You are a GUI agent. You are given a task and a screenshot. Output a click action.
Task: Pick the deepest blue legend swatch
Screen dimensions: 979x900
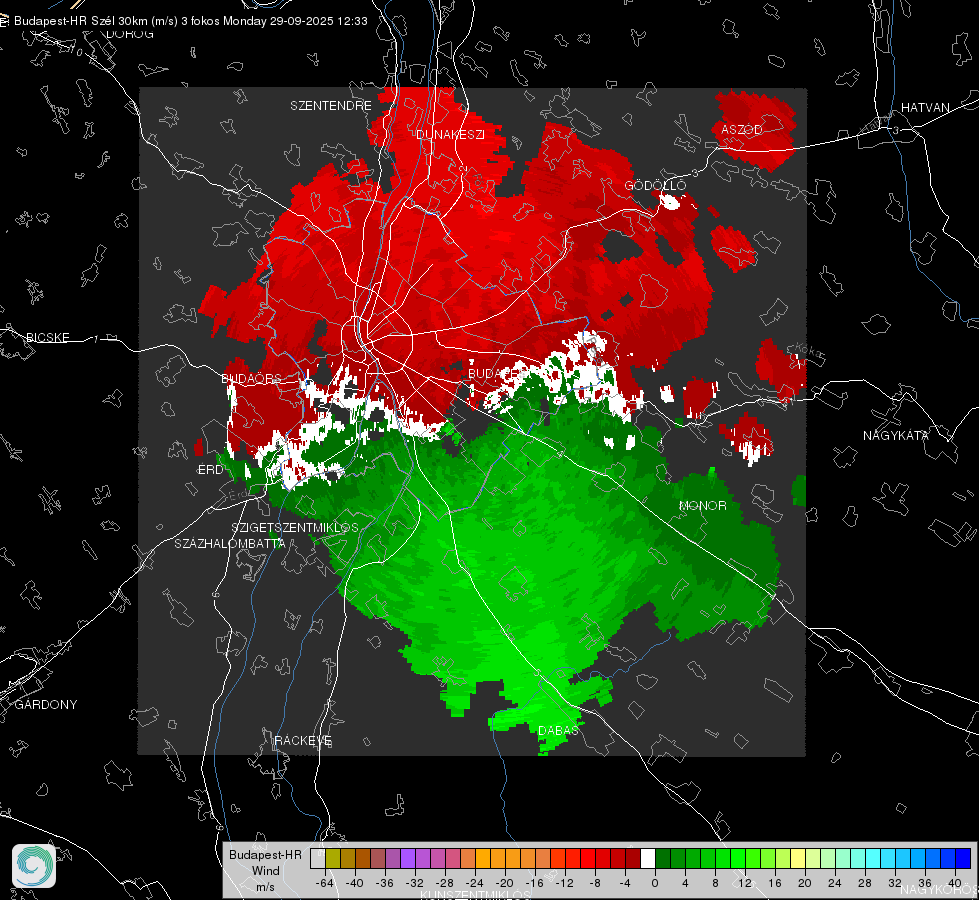pos(963,858)
